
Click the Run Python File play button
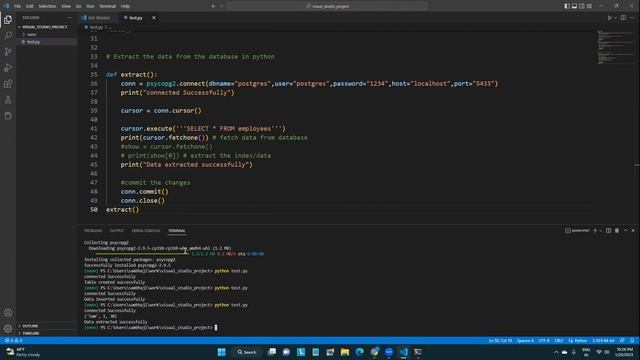click(610, 18)
